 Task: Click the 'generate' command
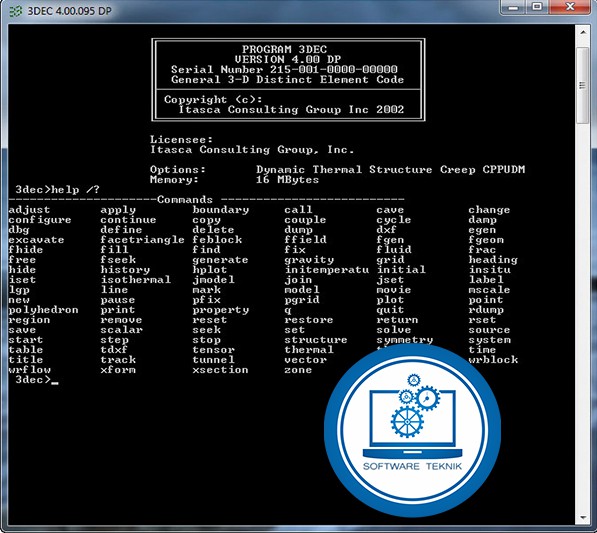220,260
